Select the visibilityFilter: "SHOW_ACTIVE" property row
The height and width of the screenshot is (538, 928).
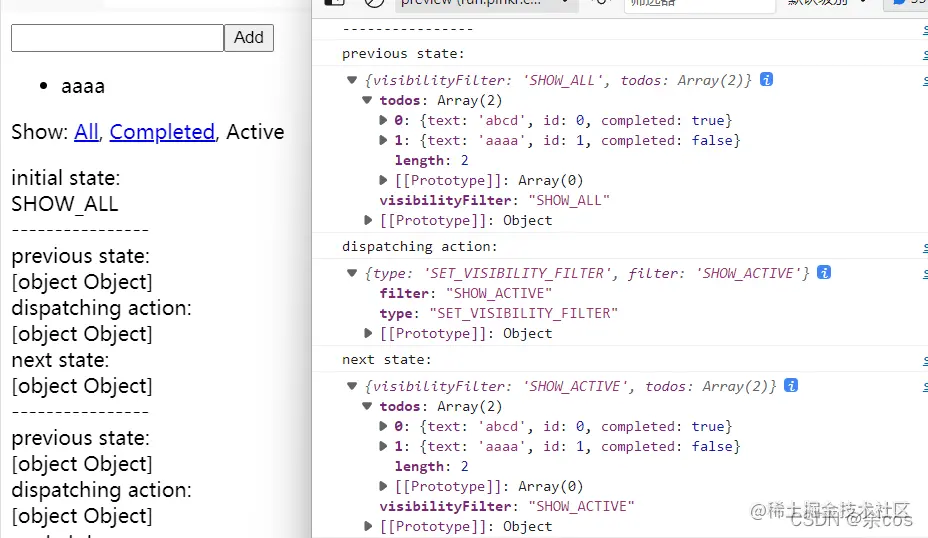(x=507, y=506)
